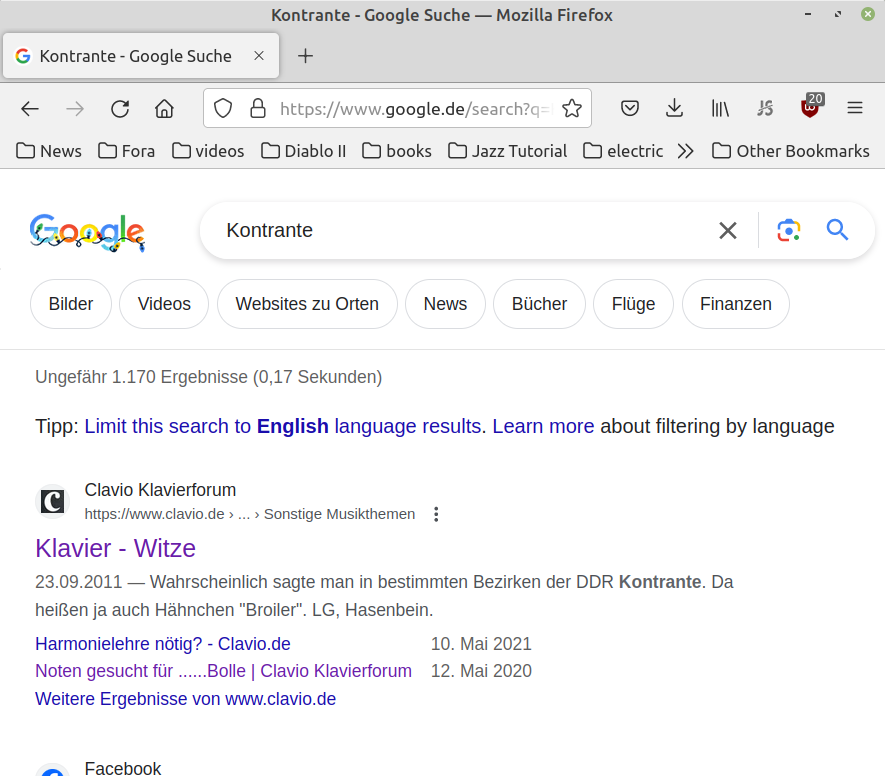The width and height of the screenshot is (885, 776).
Task: Click Limit this search to English link
Action: 282,426
